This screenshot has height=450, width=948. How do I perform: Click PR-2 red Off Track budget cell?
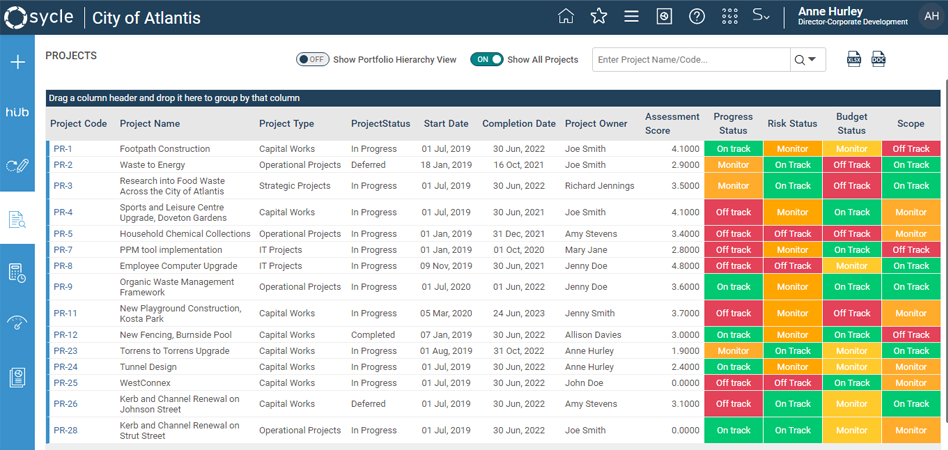point(852,165)
